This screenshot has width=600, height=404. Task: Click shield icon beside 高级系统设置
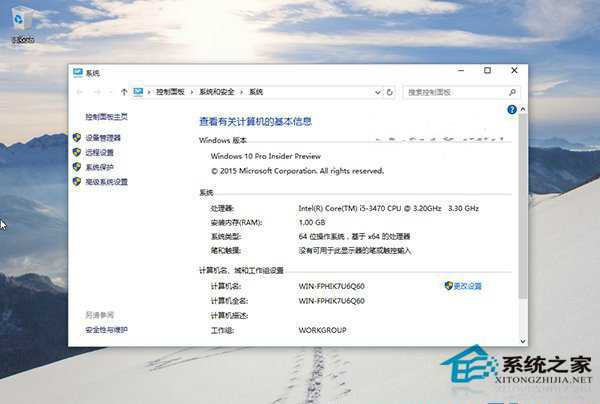click(77, 181)
